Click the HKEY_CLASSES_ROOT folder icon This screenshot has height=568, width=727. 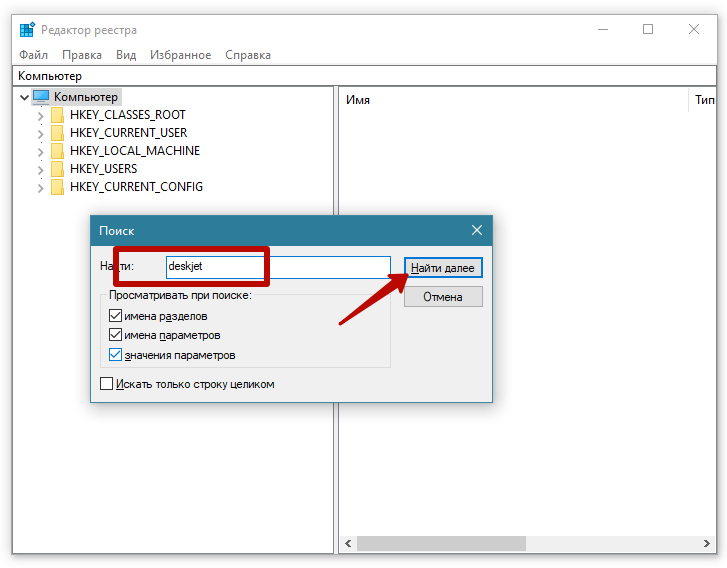[57, 115]
